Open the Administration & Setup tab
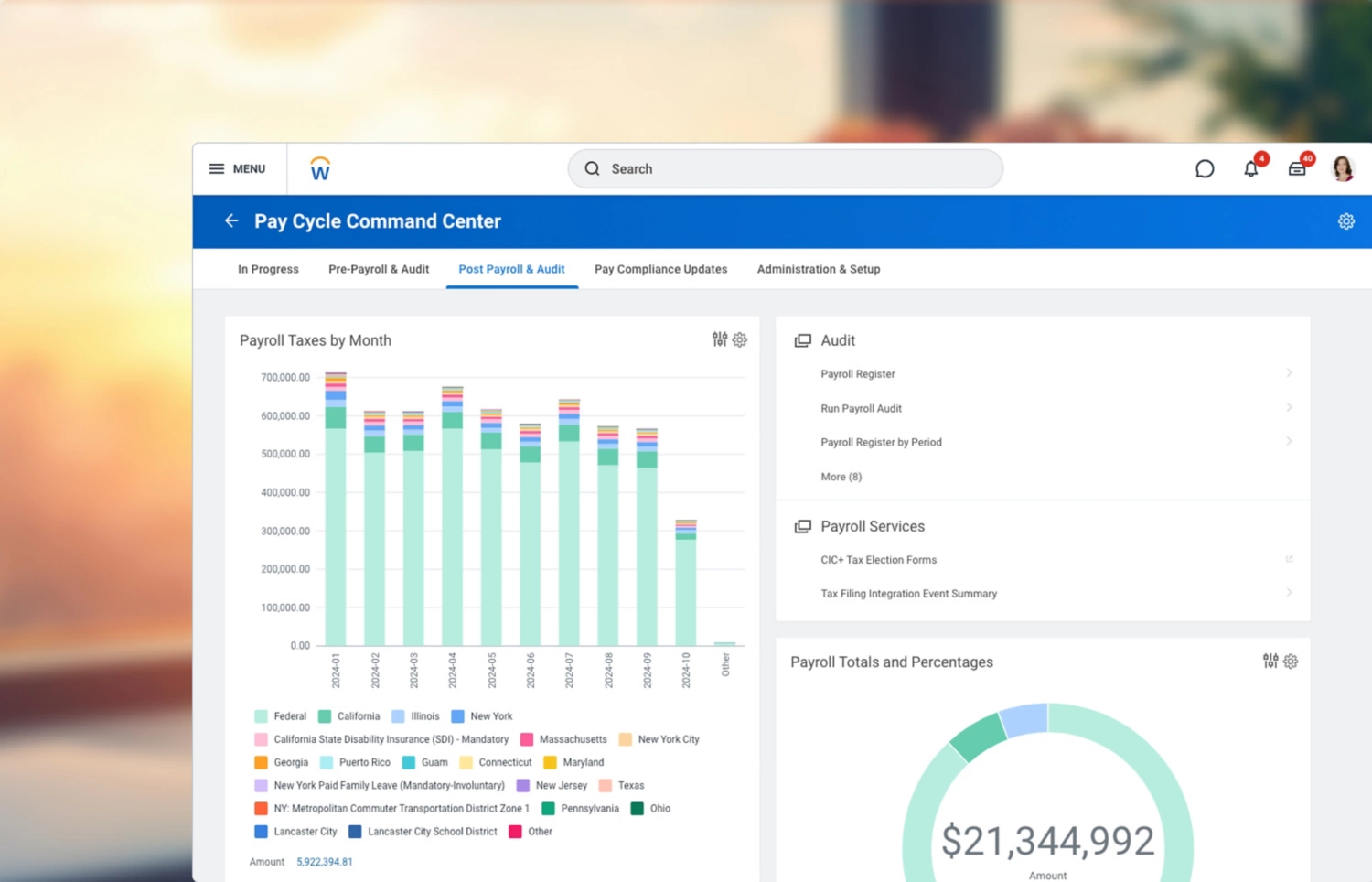This screenshot has width=1372, height=882. tap(819, 268)
